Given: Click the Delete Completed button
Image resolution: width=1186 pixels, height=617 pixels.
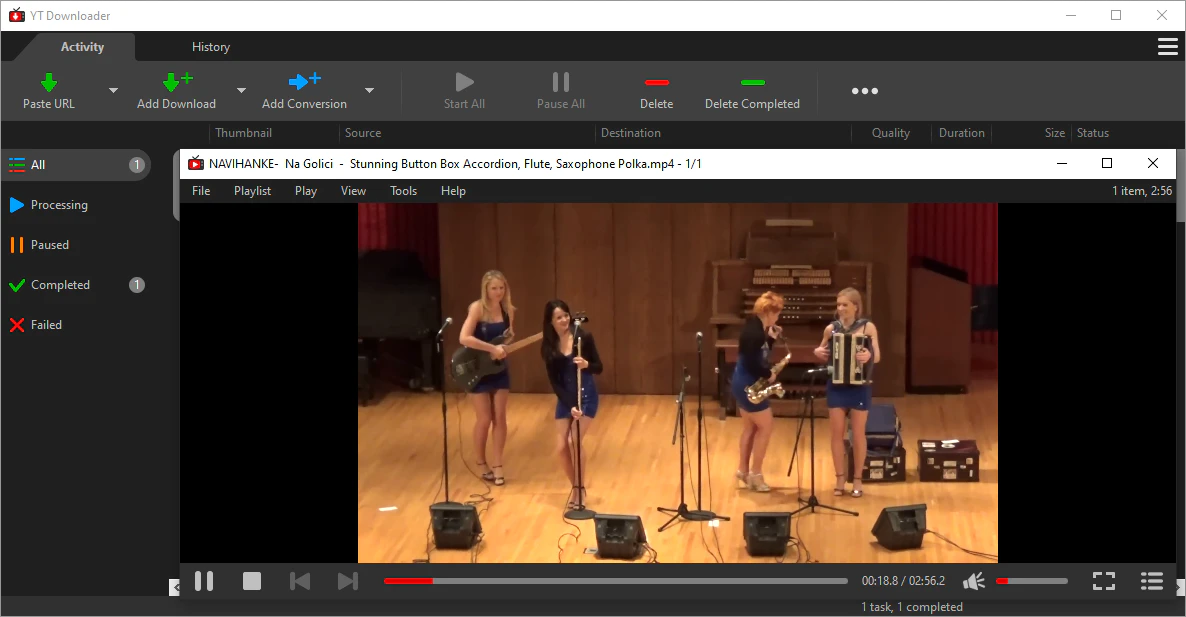Looking at the screenshot, I should [753, 91].
